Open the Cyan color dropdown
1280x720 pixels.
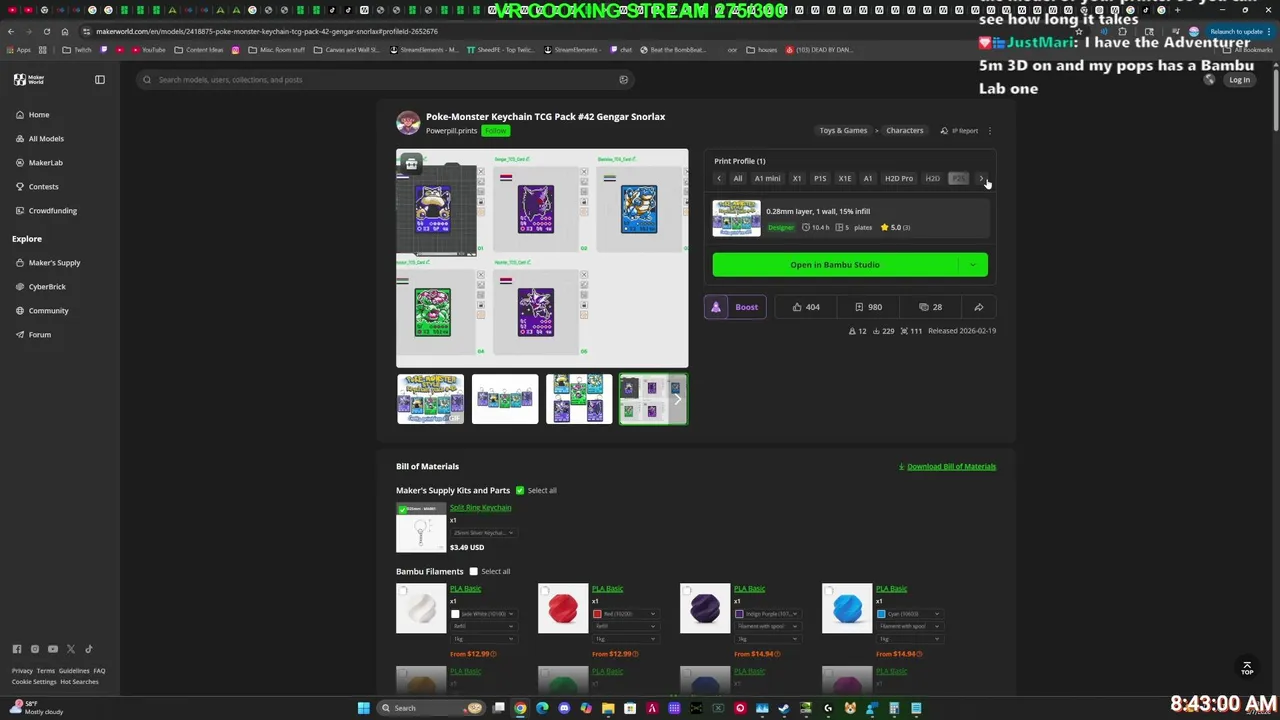click(909, 614)
